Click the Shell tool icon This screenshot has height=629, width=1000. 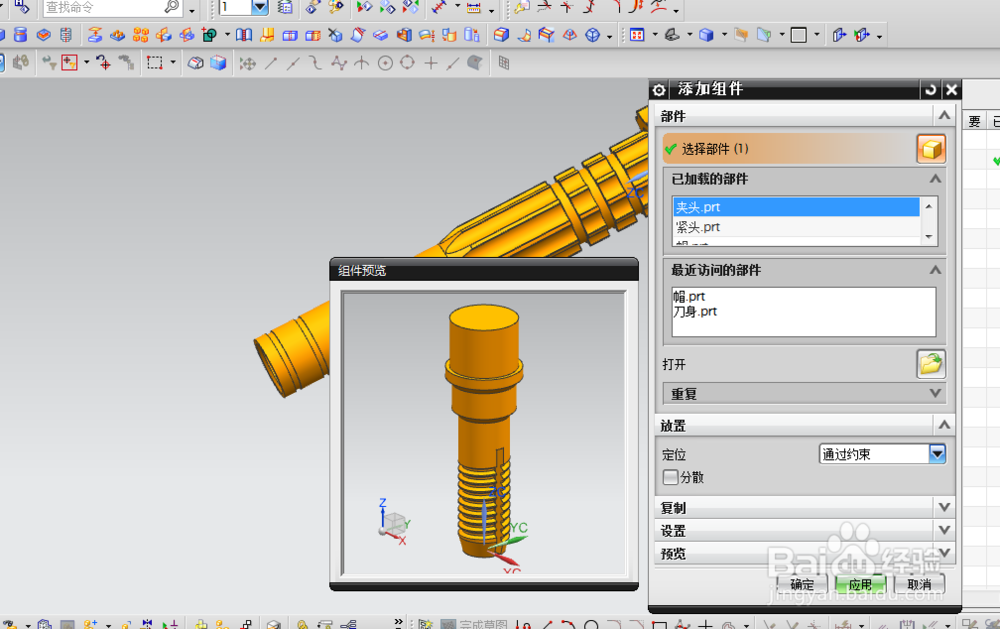point(404,35)
